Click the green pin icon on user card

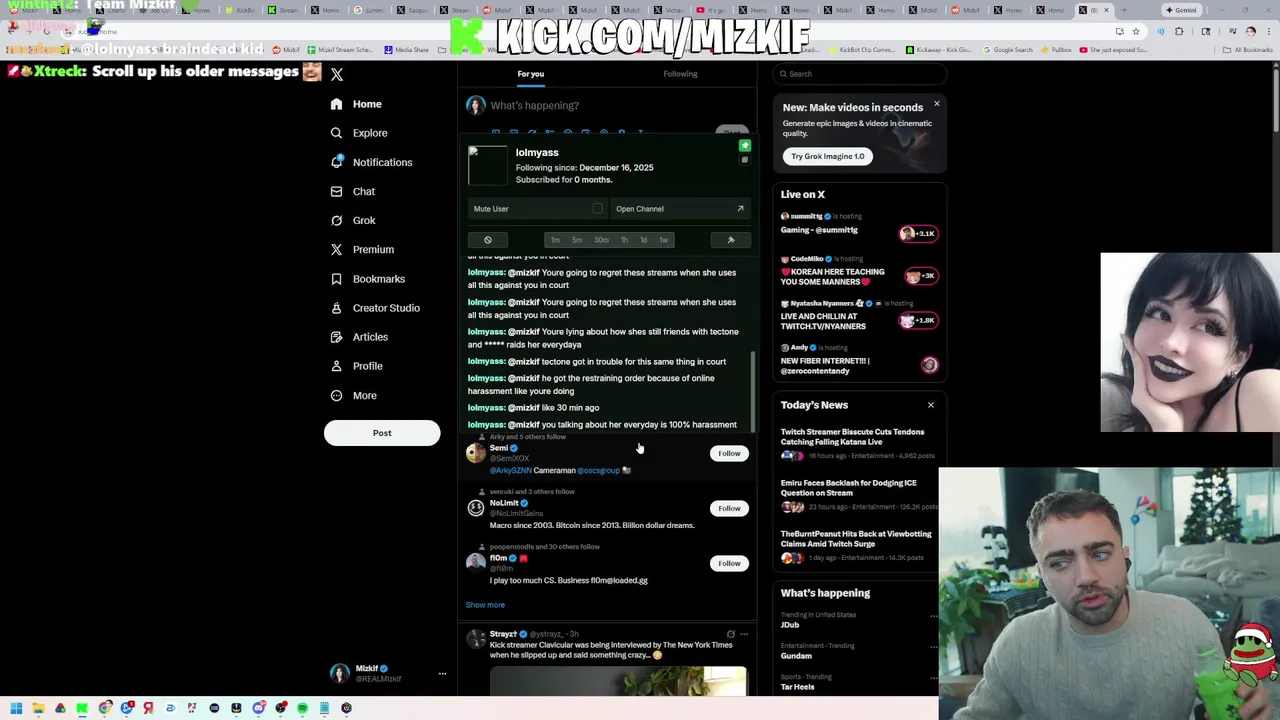[744, 146]
